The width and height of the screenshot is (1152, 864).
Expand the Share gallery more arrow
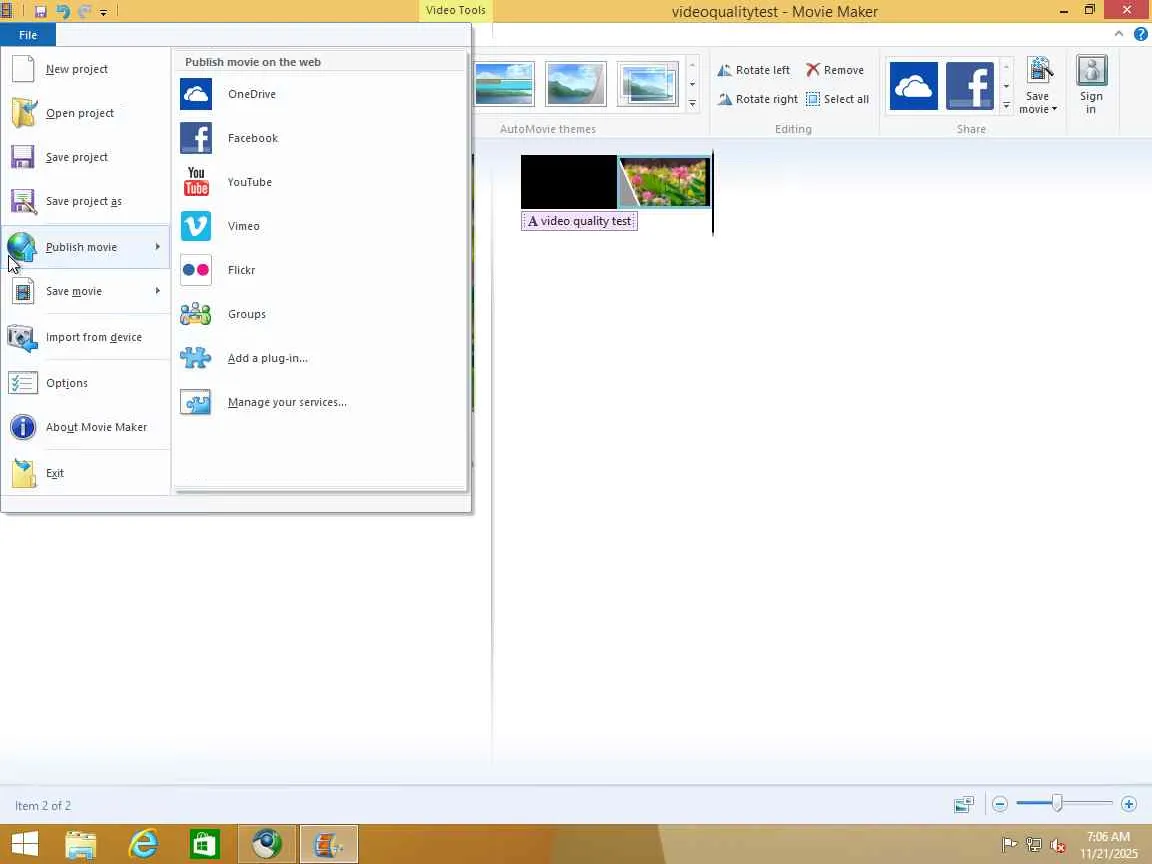(1007, 105)
